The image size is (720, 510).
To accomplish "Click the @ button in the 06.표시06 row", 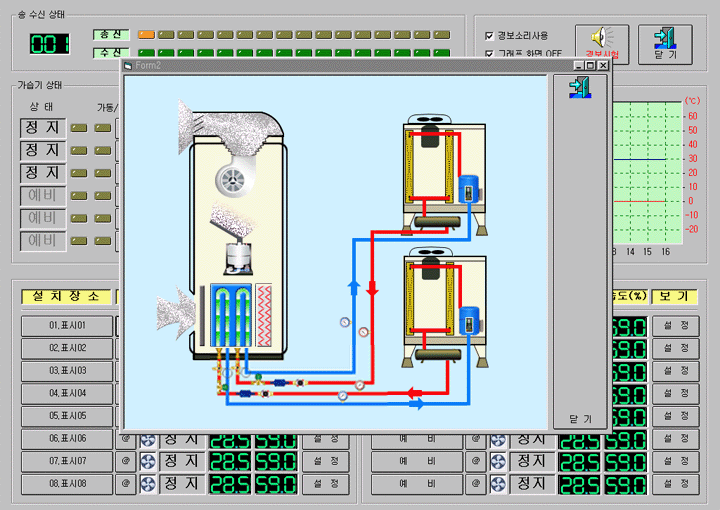I will pyautogui.click(x=126, y=439).
